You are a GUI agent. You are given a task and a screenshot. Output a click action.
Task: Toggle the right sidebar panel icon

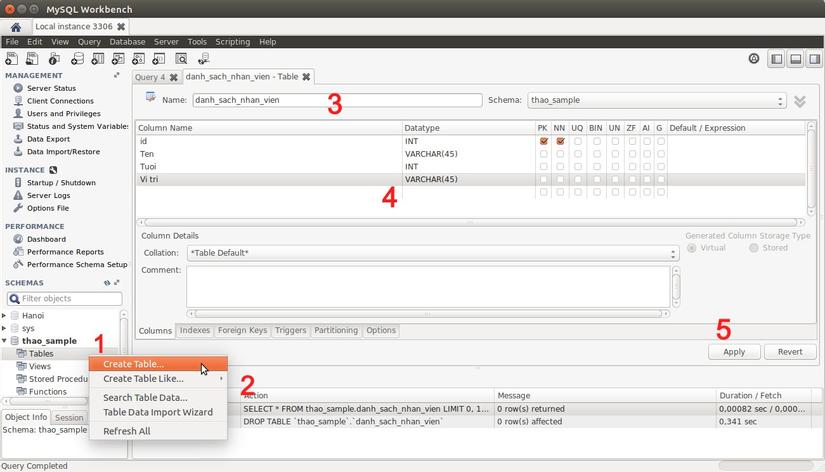coord(814,59)
